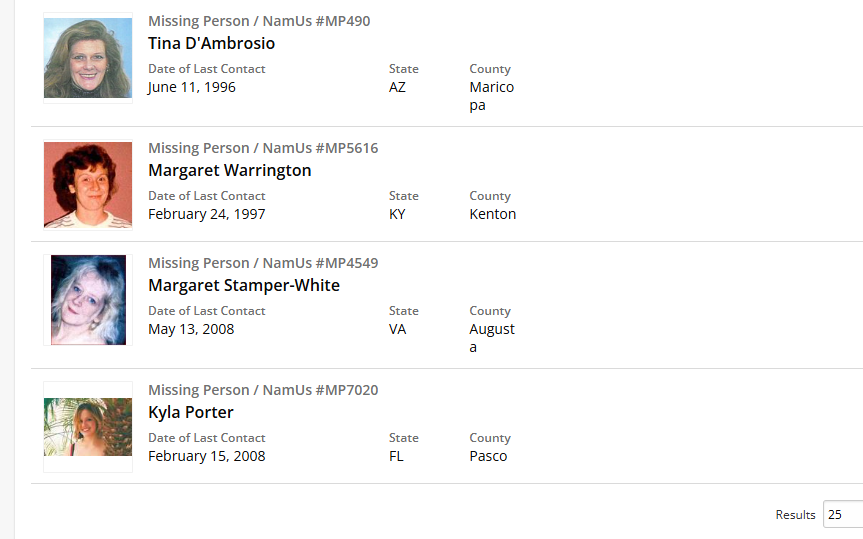The height and width of the screenshot is (539, 863).
Task: Click the June 11, 1996 last contact date
Action: tap(192, 87)
